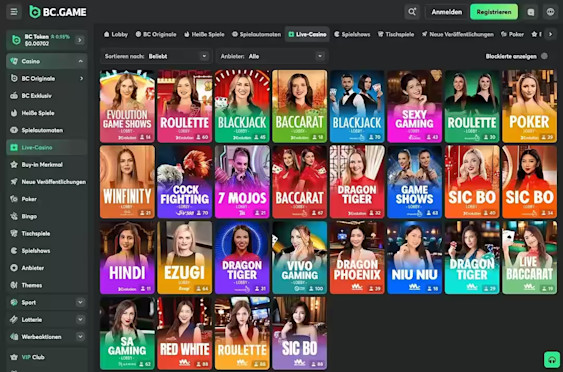Viewport: 563px width, 372px height.
Task: Switch to the Lobby tab
Action: pyautogui.click(x=116, y=34)
